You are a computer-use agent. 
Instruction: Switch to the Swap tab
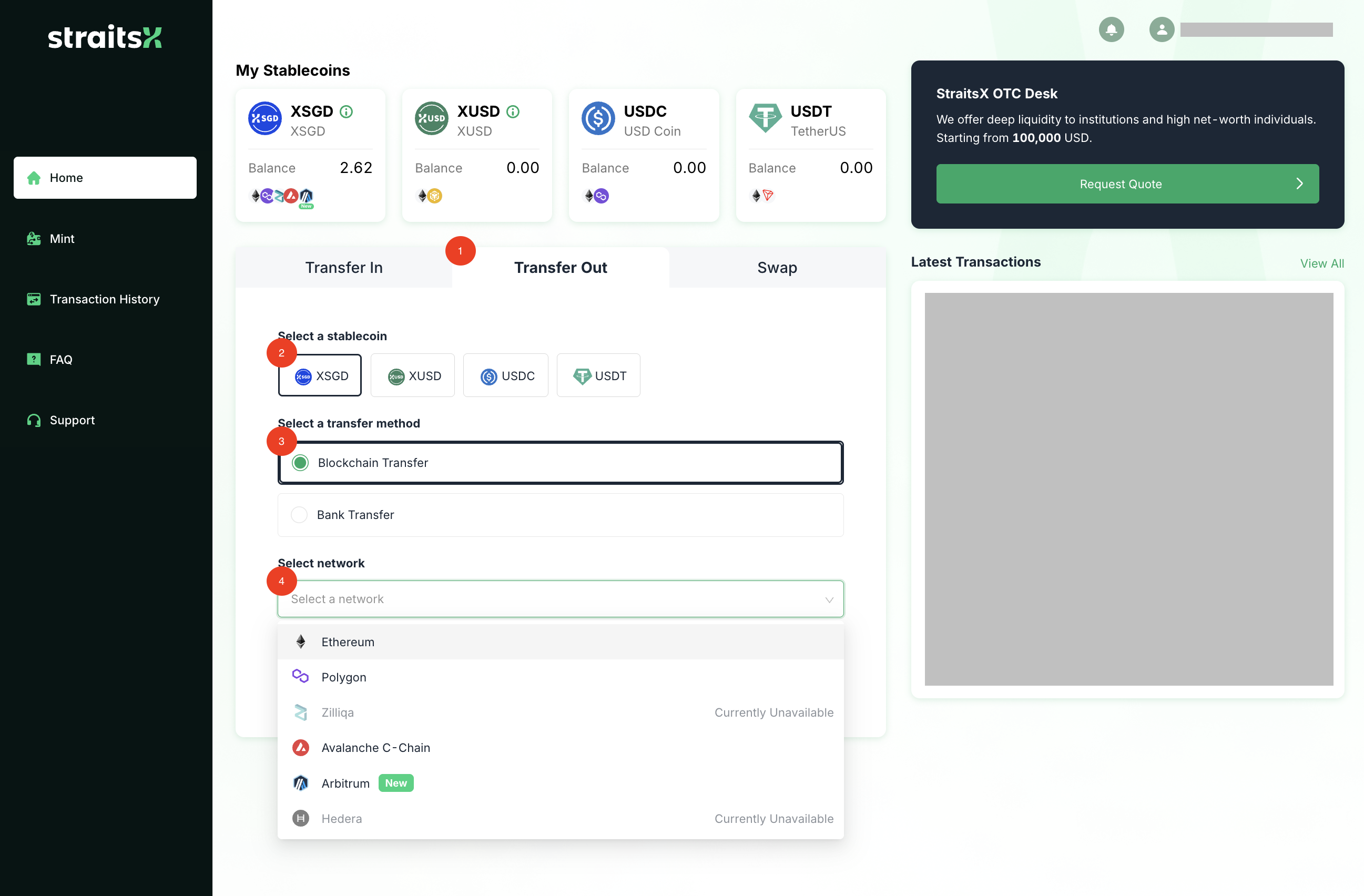[x=777, y=268]
